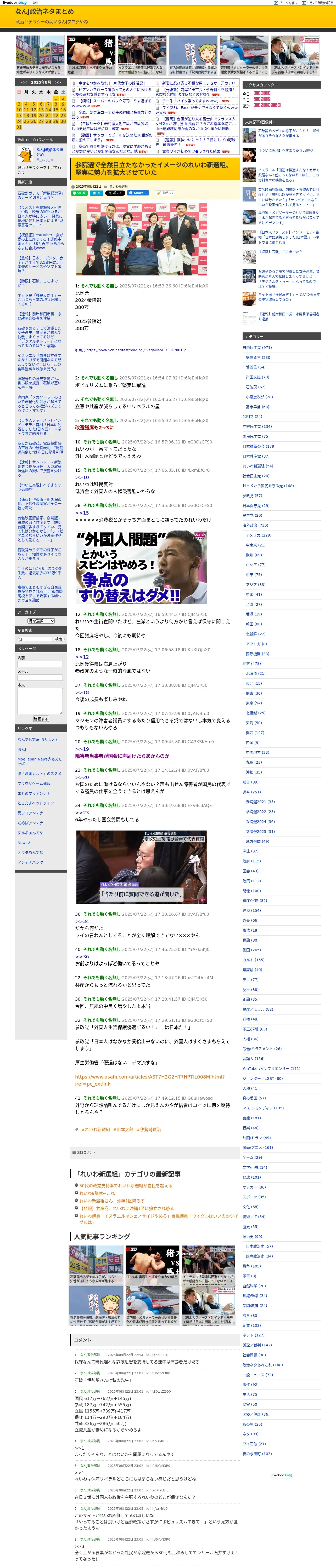Screen dimensions: 336x1568
Task: Click the 検索 search button
Action: click(59, 639)
